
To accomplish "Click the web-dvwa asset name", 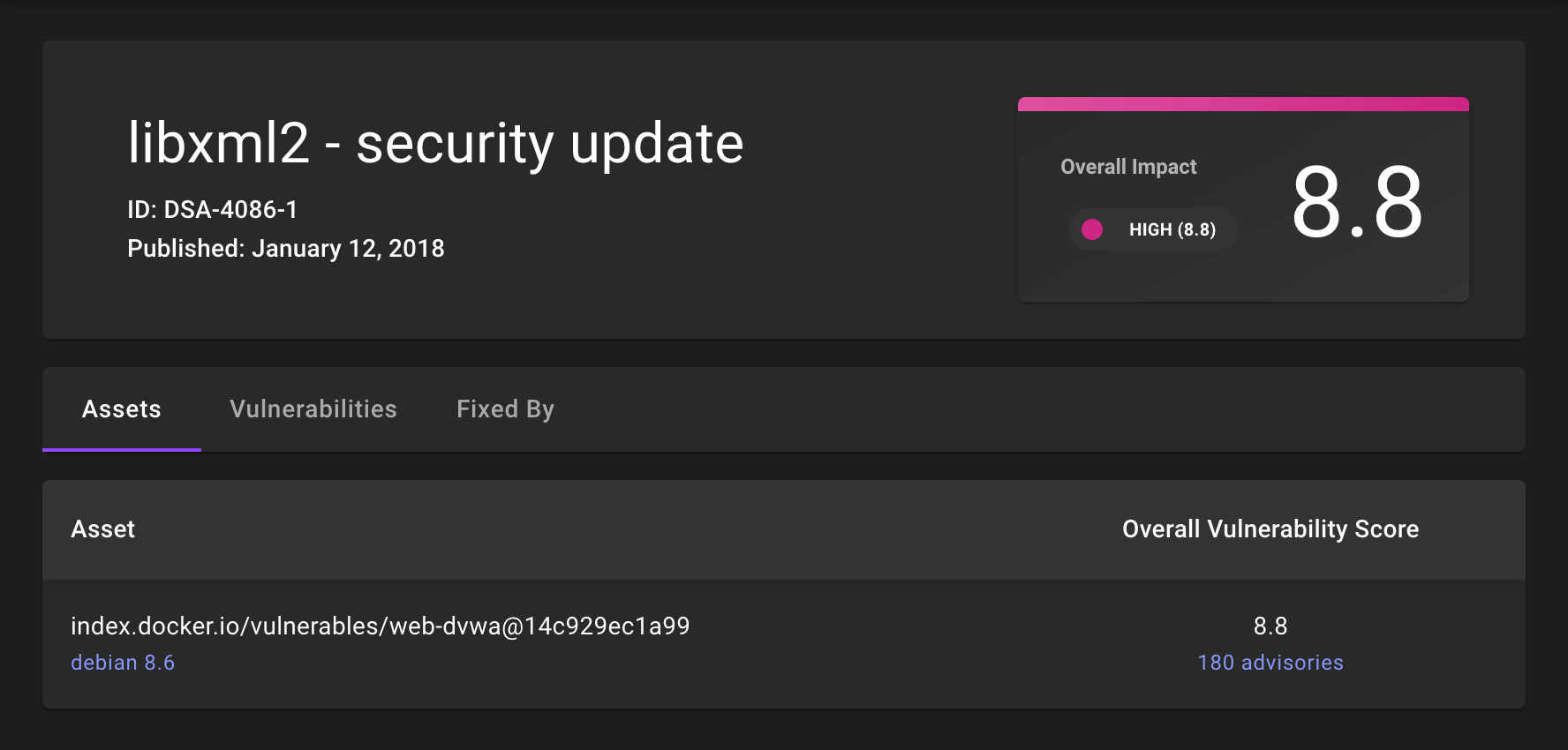I will click(x=381, y=626).
